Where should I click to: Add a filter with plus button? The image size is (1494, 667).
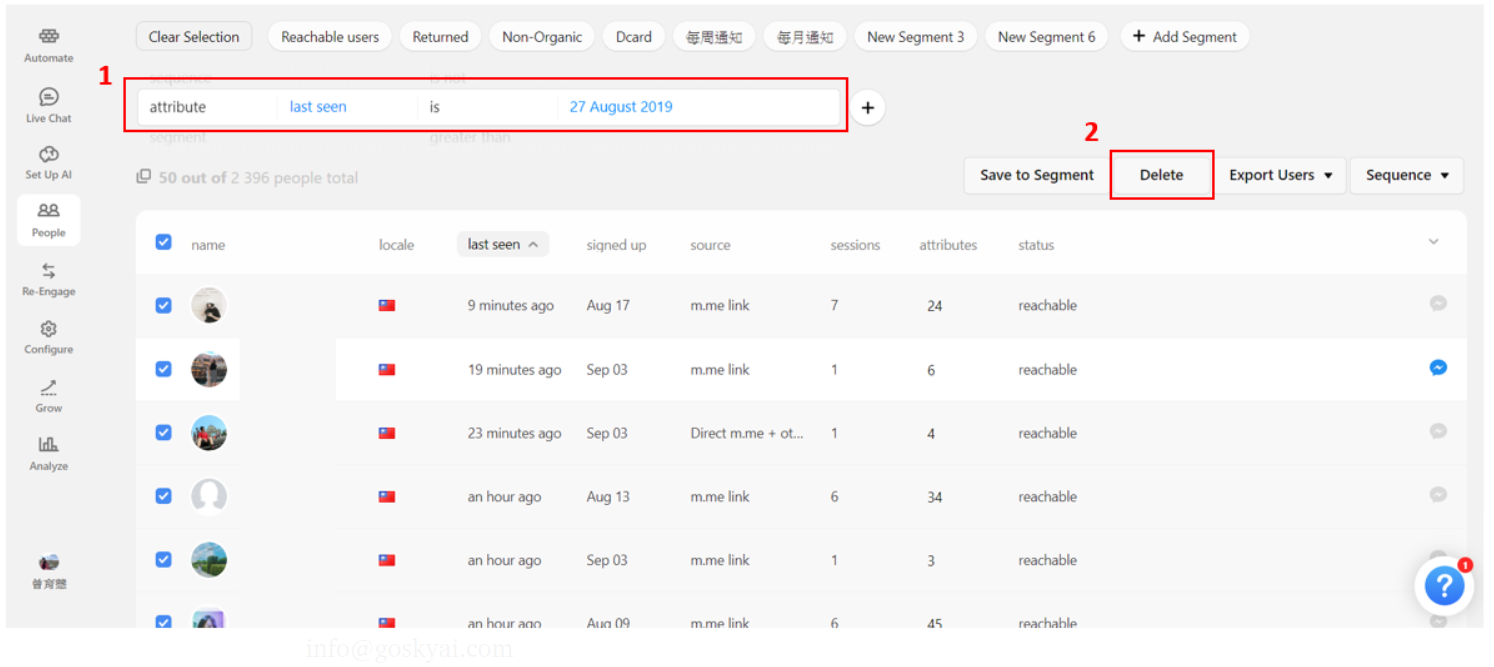867,108
